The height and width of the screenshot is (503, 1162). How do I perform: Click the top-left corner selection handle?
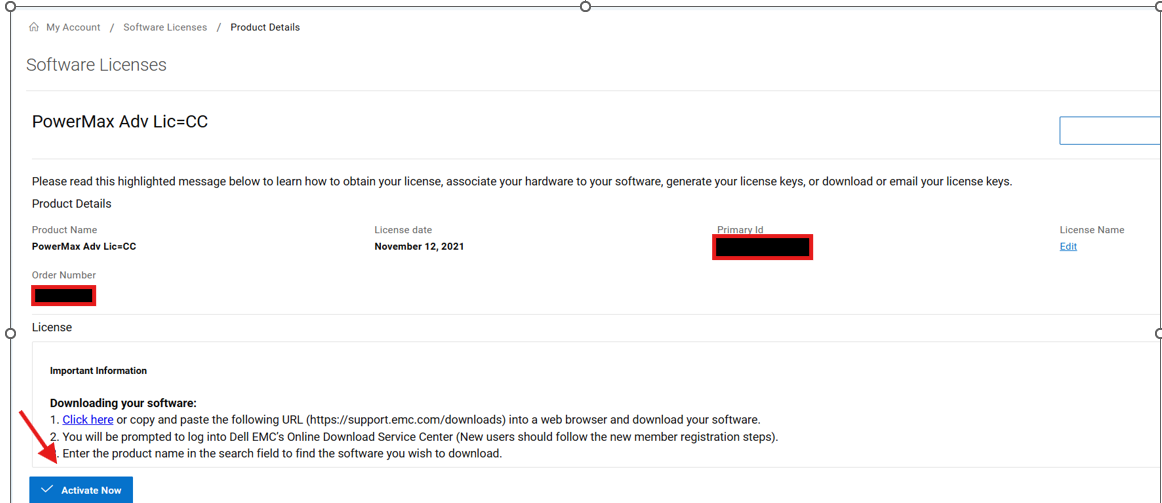pyautogui.click(x=11, y=6)
